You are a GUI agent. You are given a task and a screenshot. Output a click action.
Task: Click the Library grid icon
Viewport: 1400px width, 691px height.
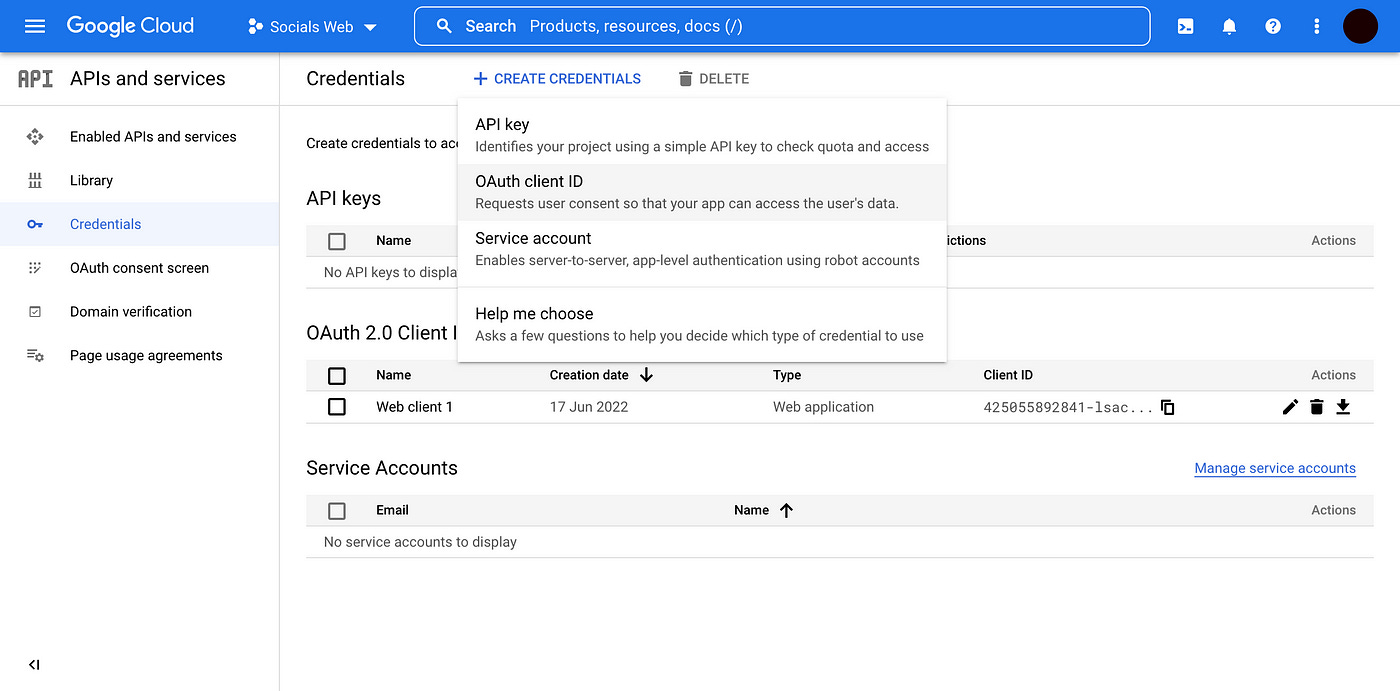(35, 181)
